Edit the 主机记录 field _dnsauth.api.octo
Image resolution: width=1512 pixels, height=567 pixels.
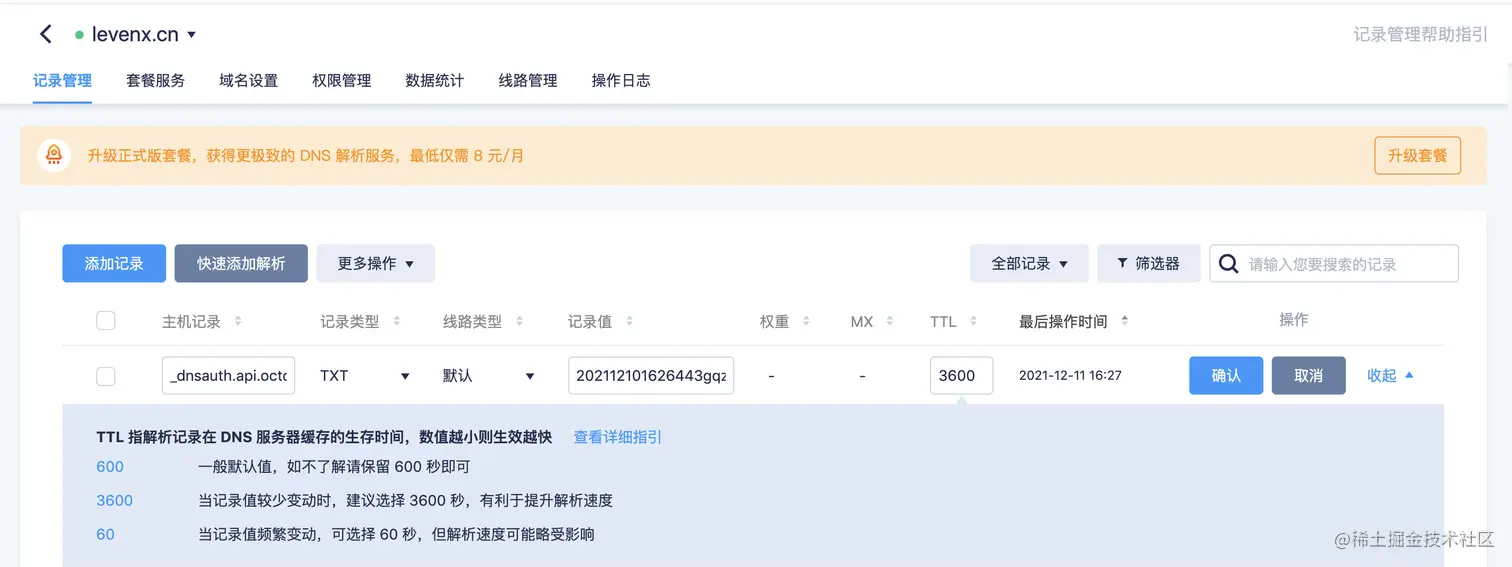[x=229, y=376]
